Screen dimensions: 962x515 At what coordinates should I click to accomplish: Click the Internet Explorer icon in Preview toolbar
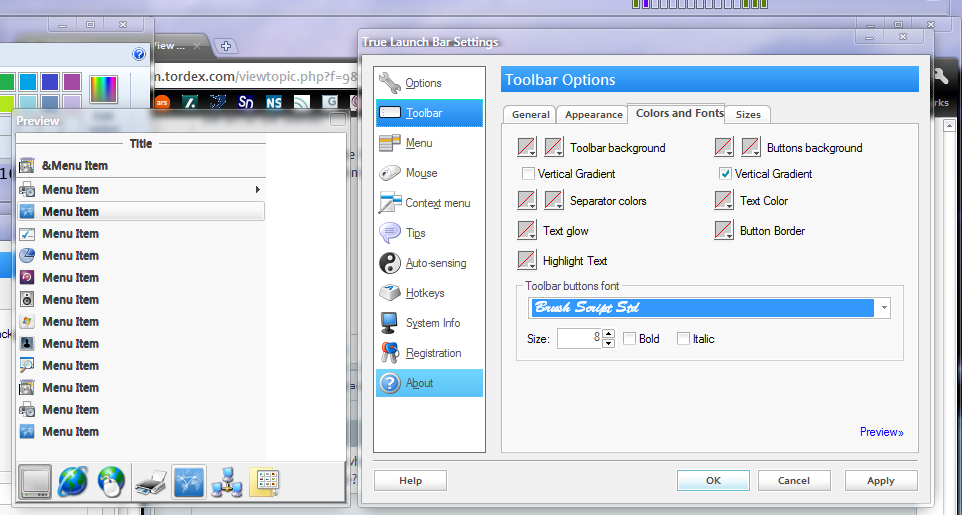pos(73,482)
